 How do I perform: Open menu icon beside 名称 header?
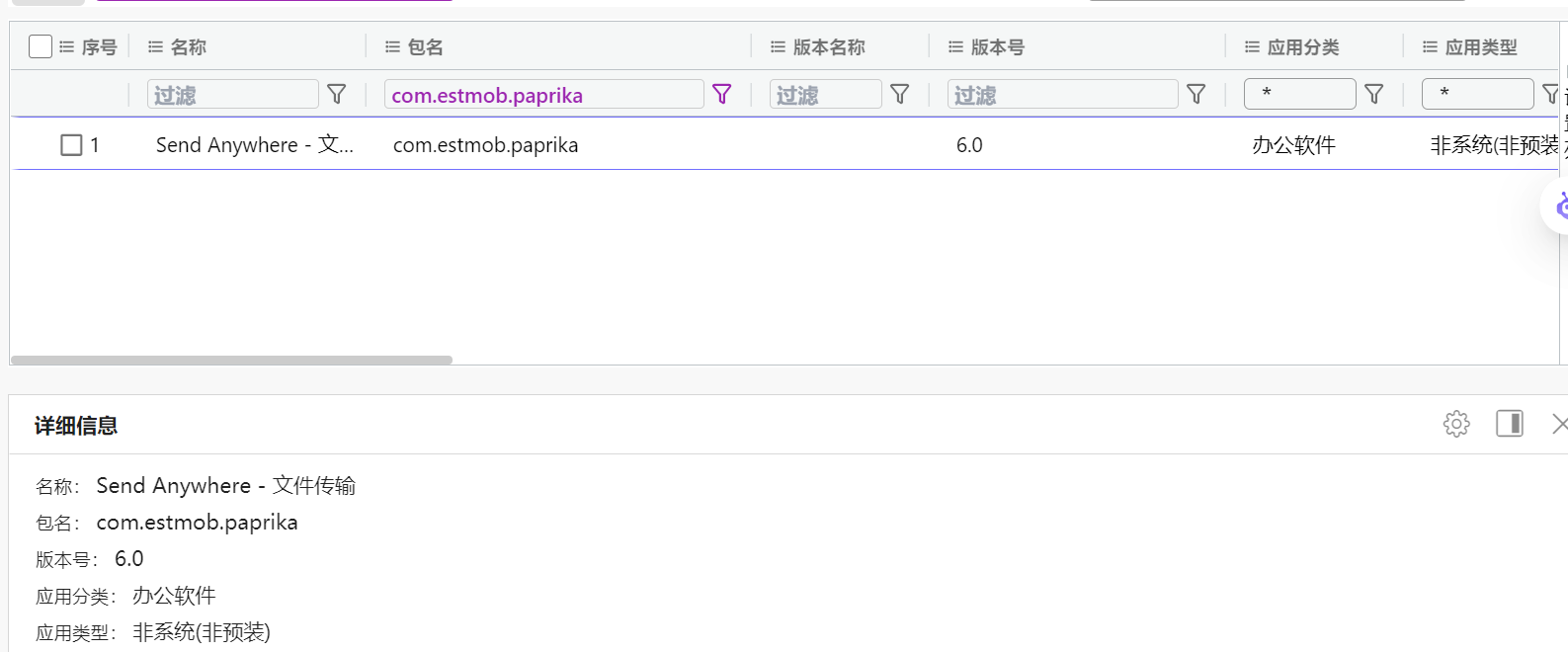point(155,46)
